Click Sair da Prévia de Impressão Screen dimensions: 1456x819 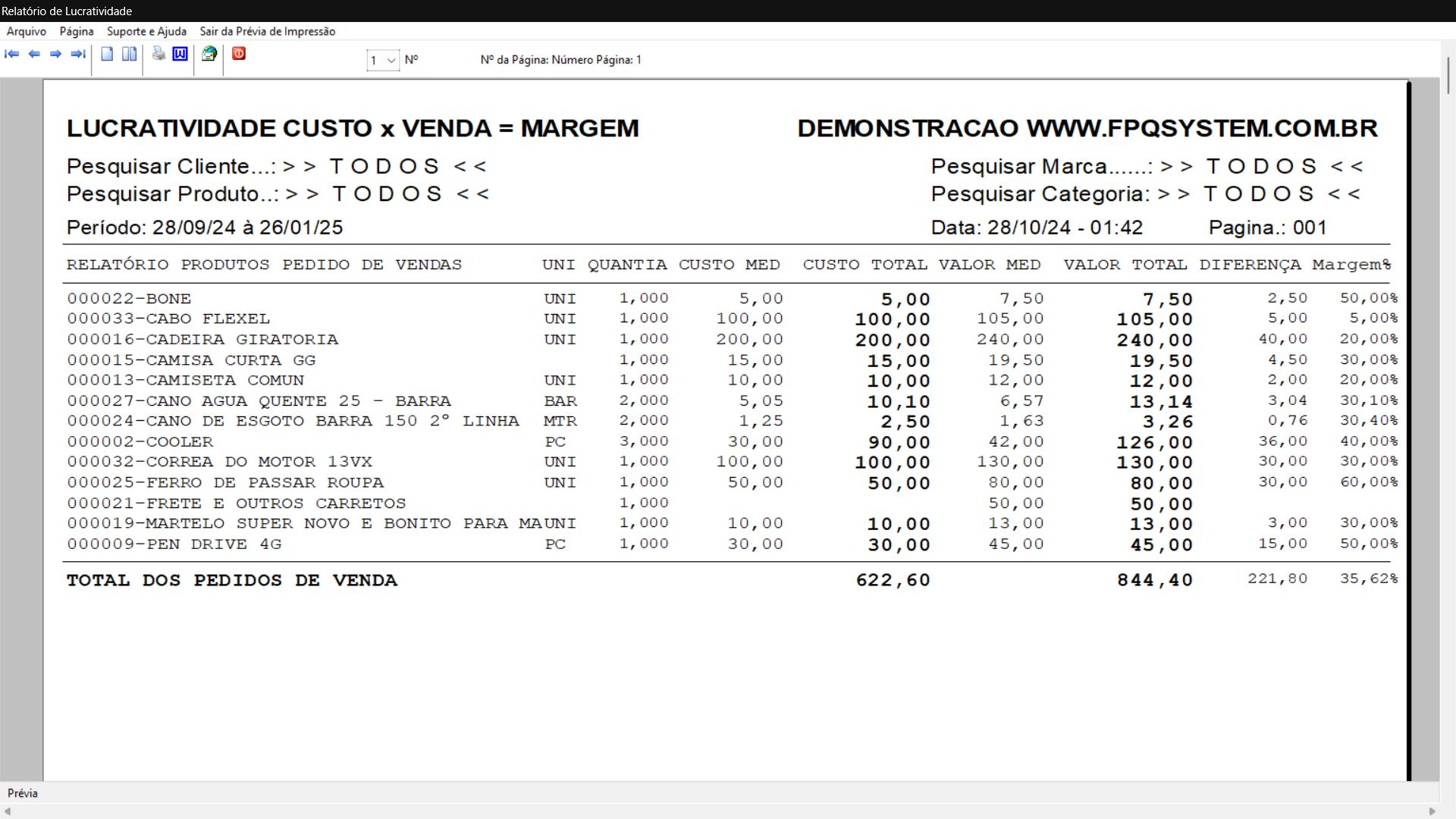268,31
